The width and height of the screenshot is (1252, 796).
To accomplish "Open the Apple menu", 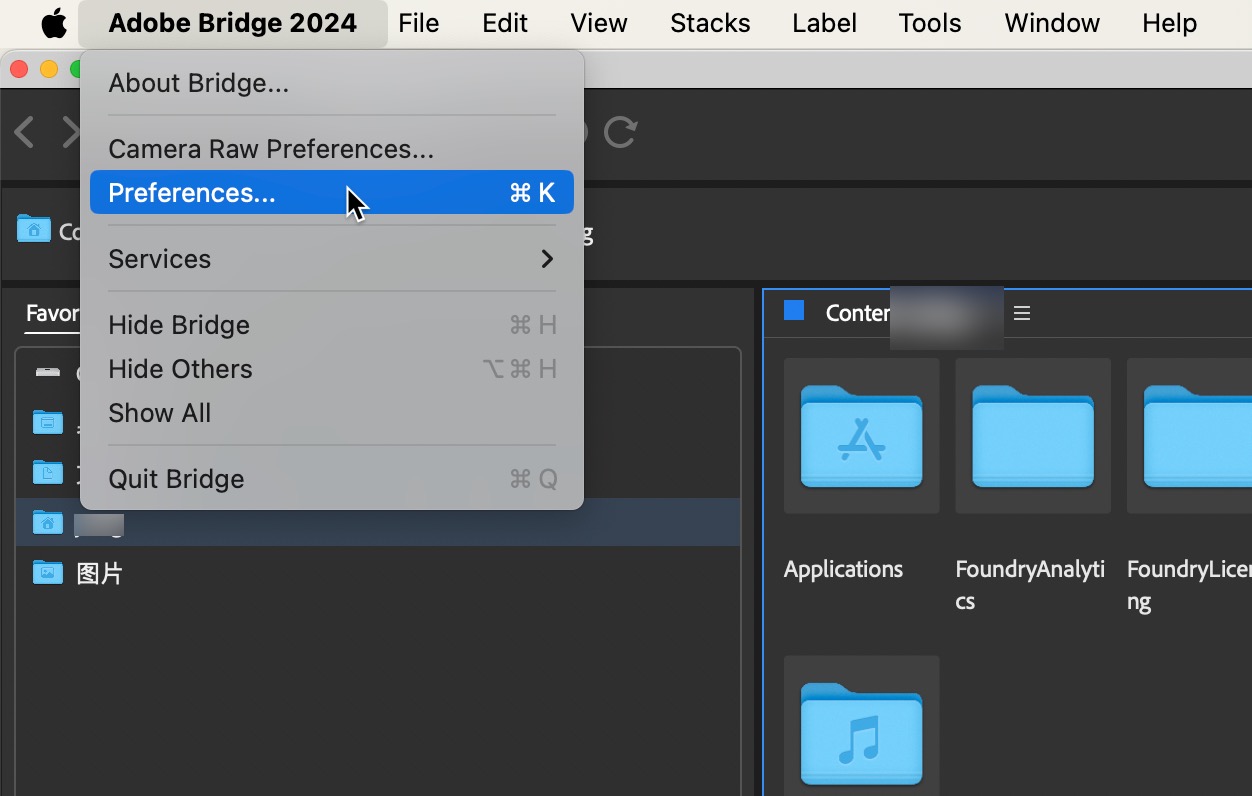I will click(53, 23).
